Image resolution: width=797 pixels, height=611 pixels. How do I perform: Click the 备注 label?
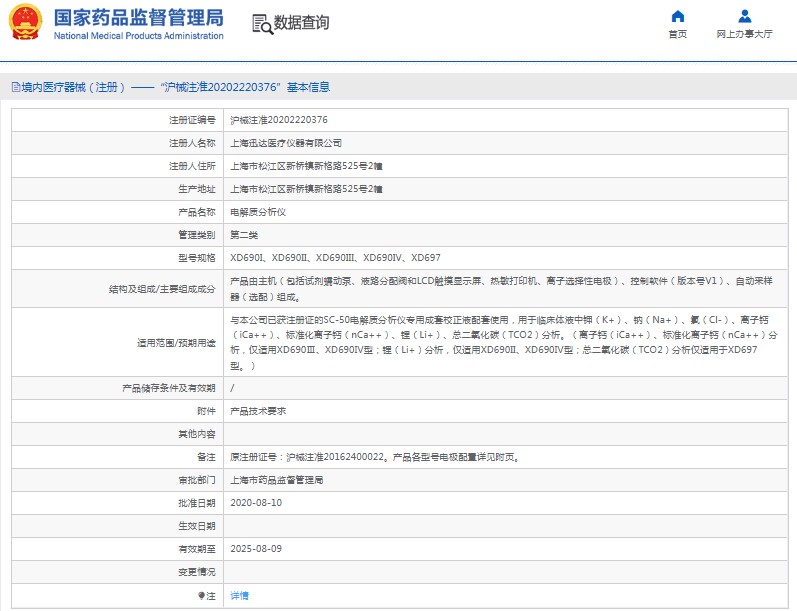pyautogui.click(x=206, y=457)
